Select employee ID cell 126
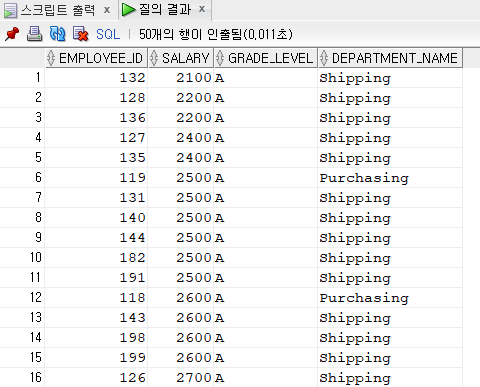Screen dimensions: 480x387 (x=96, y=378)
